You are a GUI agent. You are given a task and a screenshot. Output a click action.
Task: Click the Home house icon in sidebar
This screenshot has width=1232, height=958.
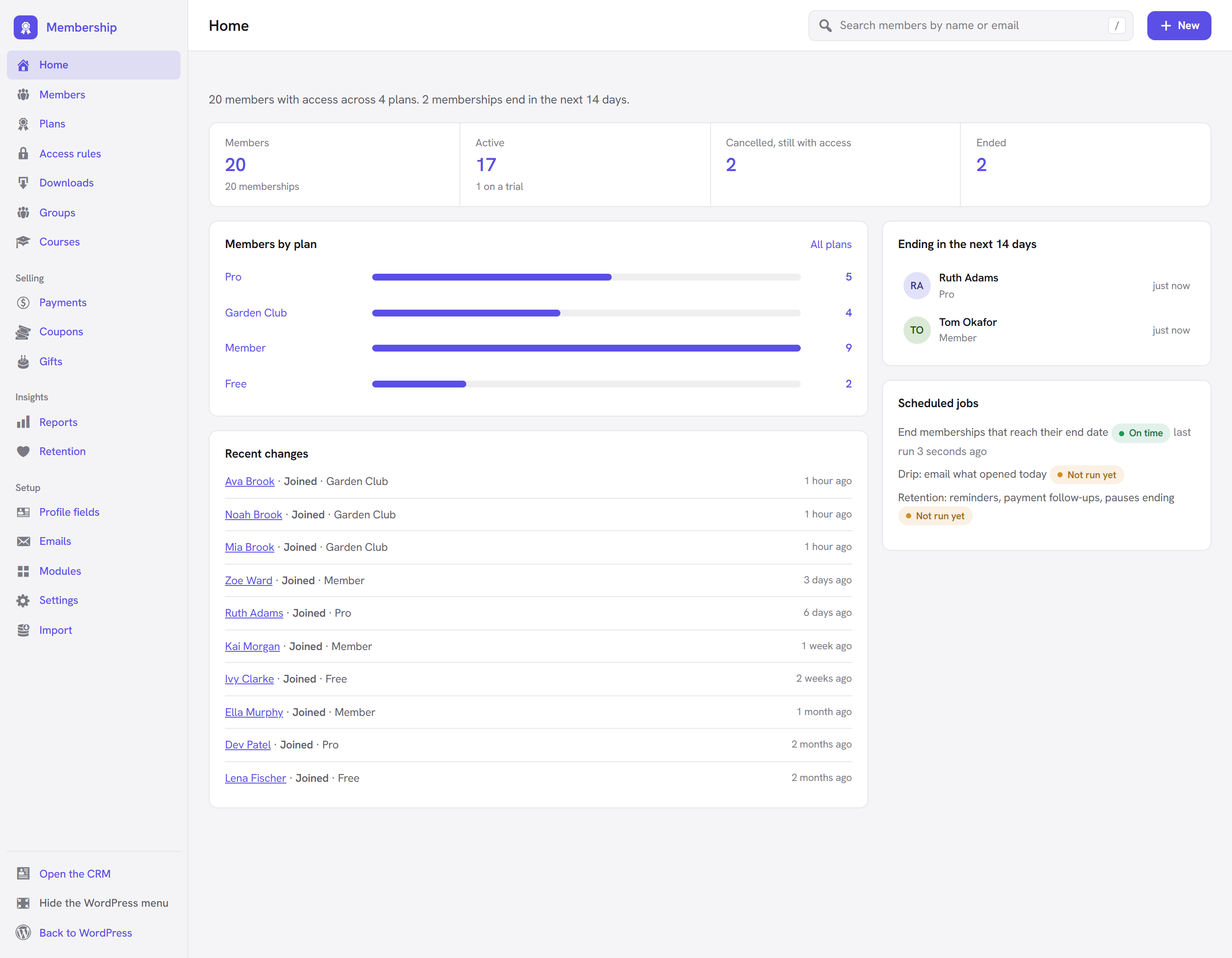tap(23, 65)
